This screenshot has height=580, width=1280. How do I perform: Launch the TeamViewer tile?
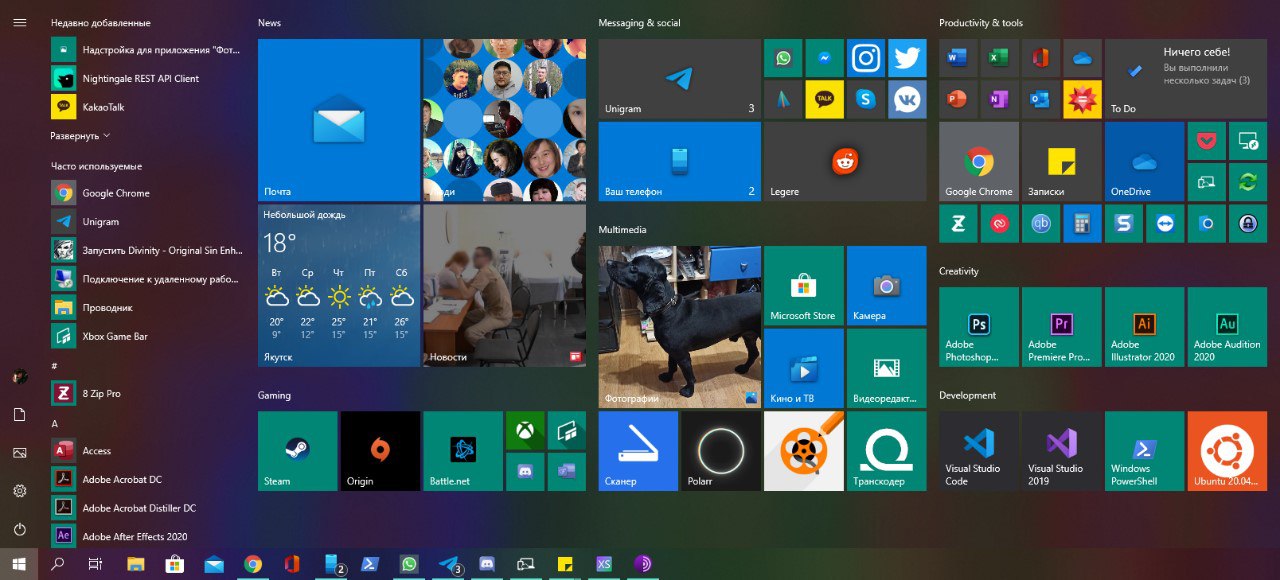click(1165, 224)
